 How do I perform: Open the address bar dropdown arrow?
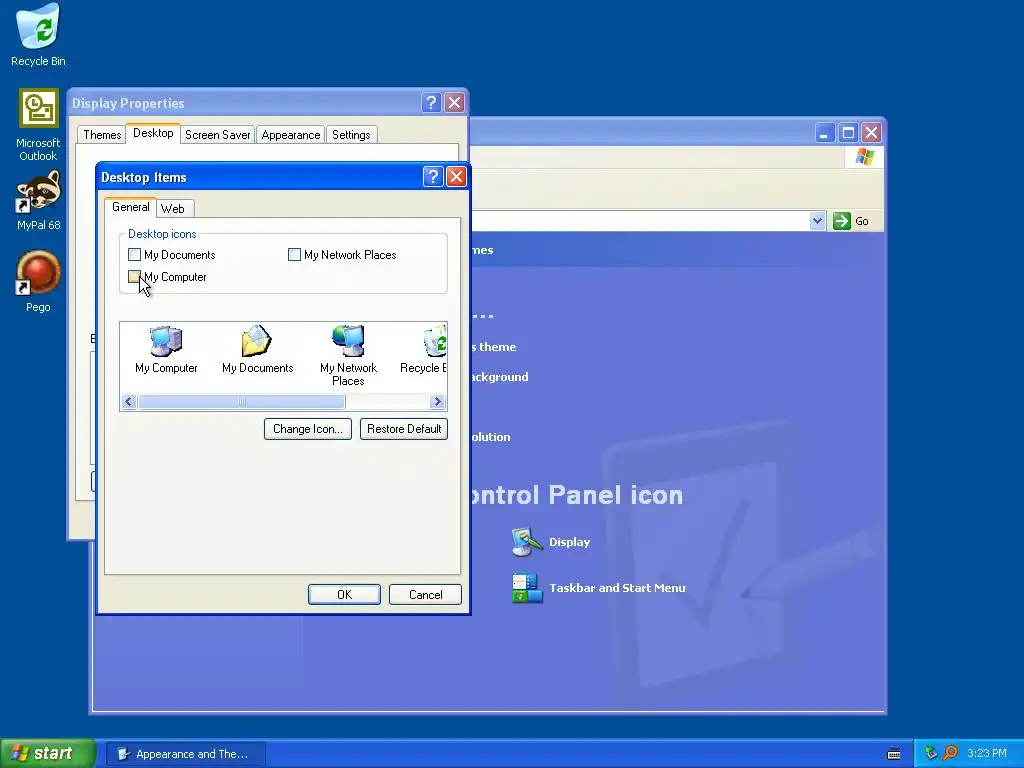817,221
